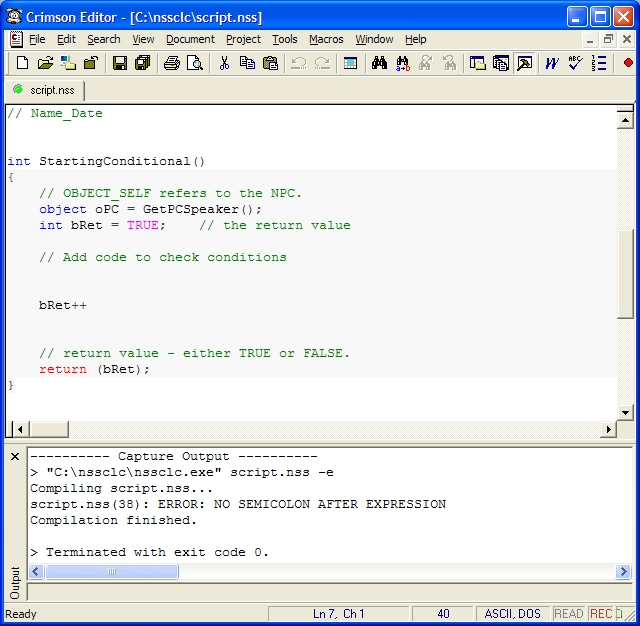This screenshot has width=640, height=626.
Task: Click the Open file folder icon
Action: pyautogui.click(x=45, y=63)
